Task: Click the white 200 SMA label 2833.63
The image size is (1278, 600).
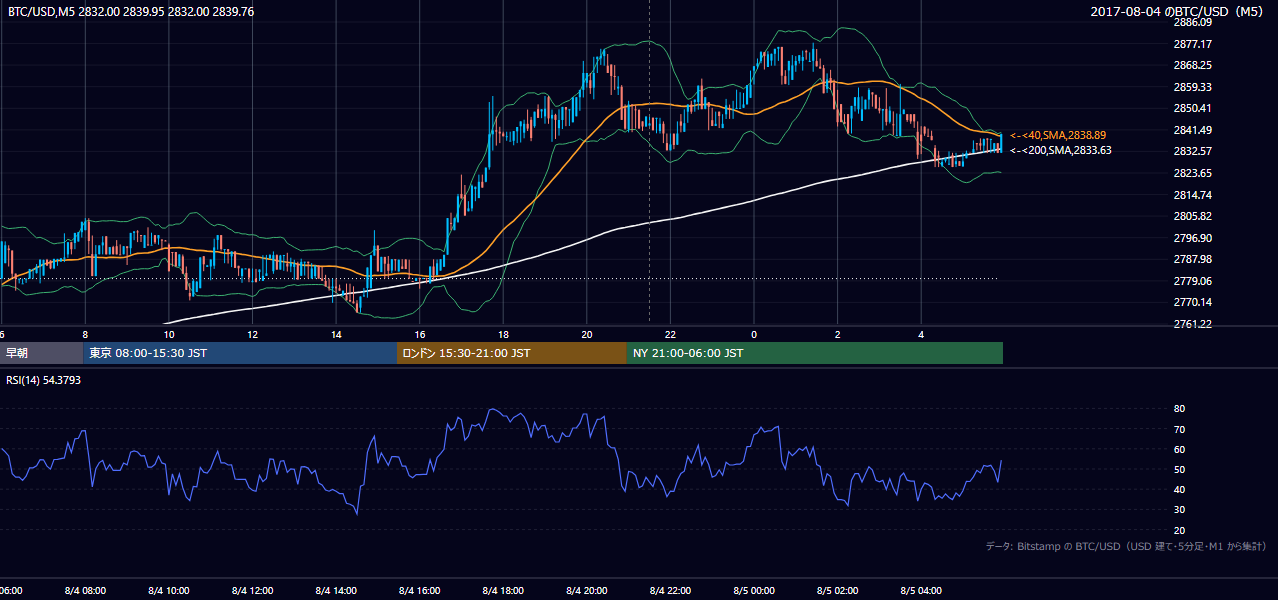Action: 1060,150
